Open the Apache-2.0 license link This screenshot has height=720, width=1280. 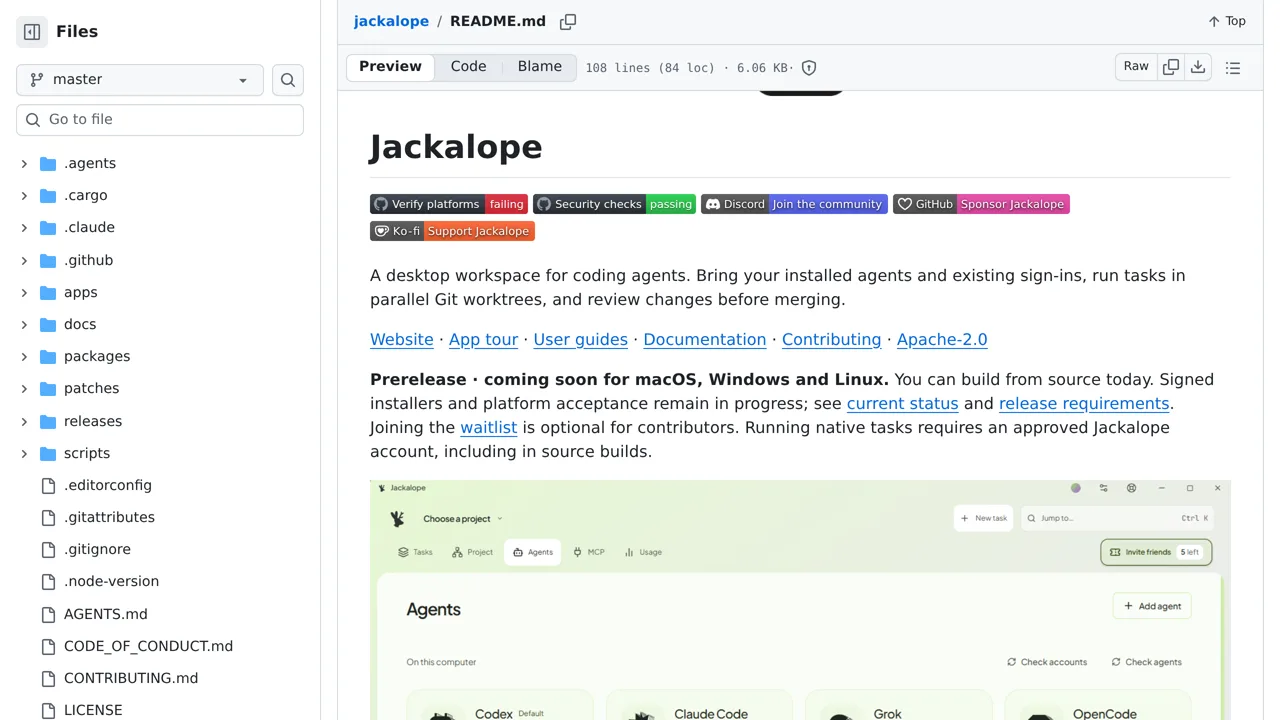coord(942,340)
